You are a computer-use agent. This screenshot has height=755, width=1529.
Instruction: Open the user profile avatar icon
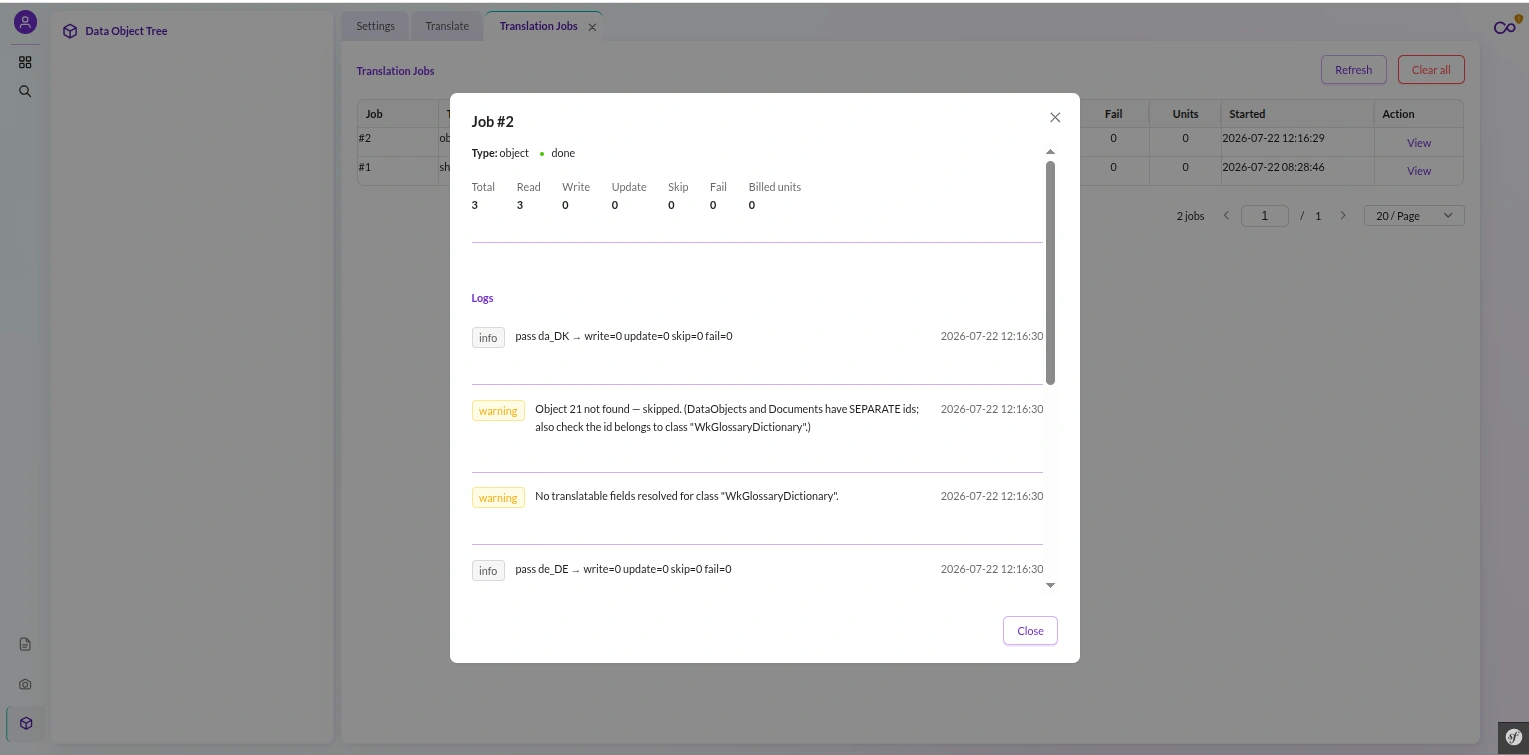click(25, 22)
